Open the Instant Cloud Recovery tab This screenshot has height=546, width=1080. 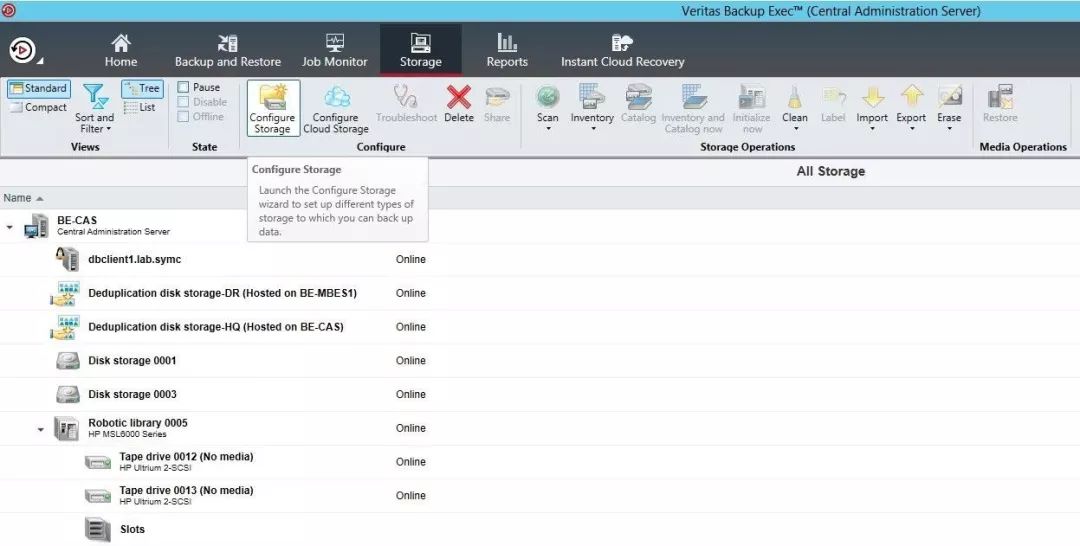click(623, 50)
